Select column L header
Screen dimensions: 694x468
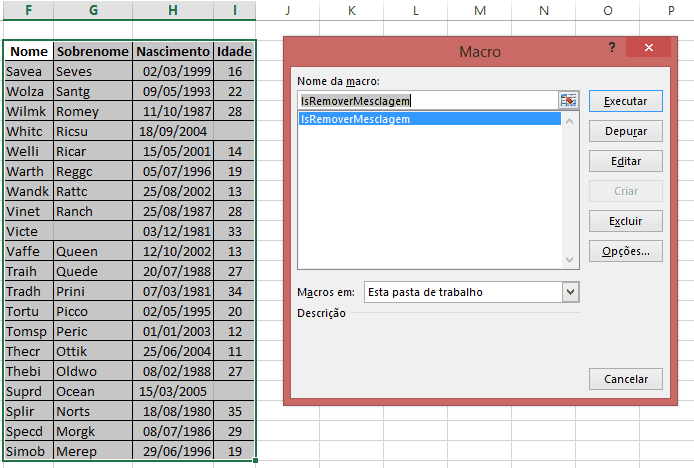(416, 10)
